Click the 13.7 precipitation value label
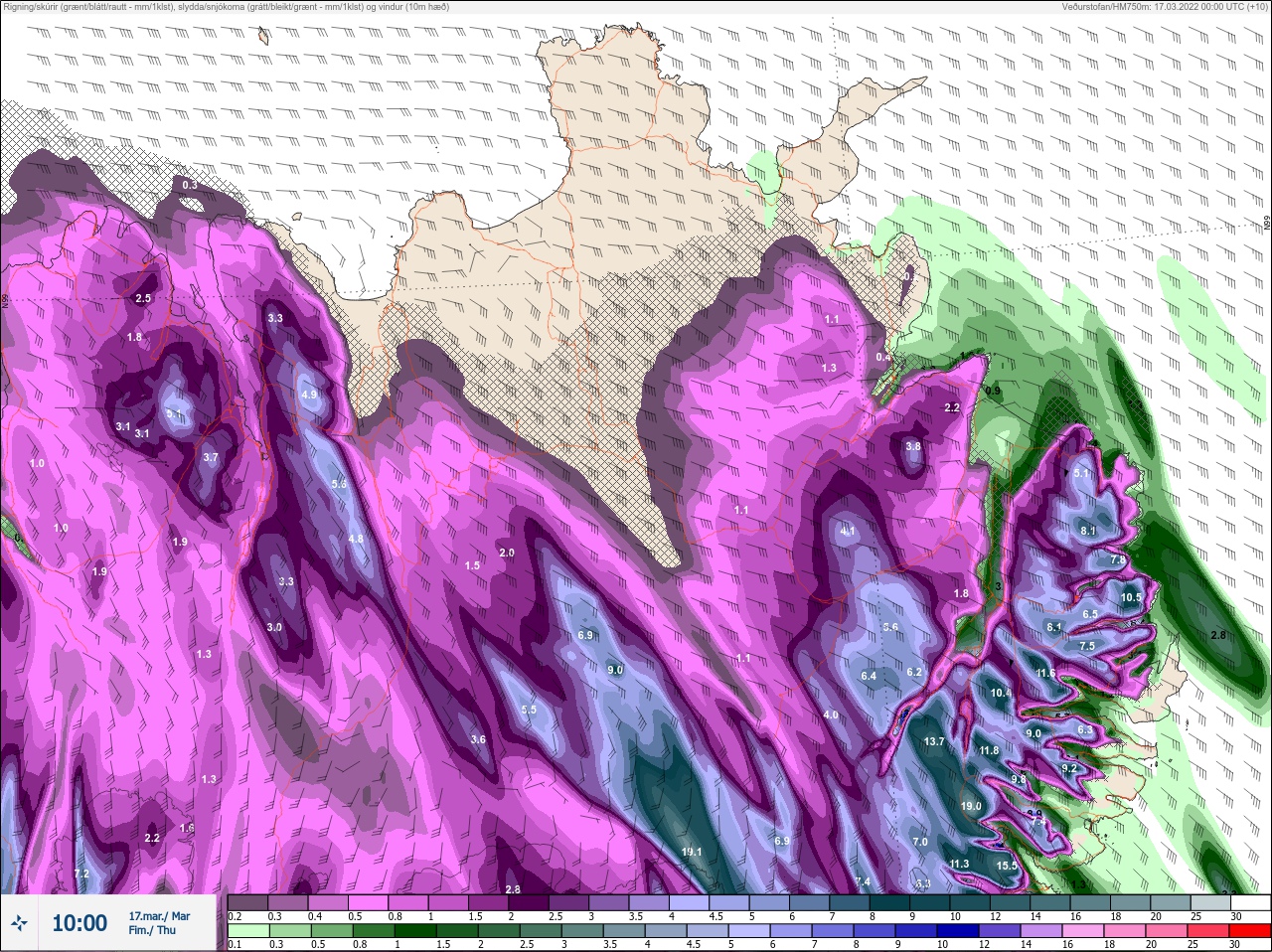The image size is (1272, 952). (934, 741)
